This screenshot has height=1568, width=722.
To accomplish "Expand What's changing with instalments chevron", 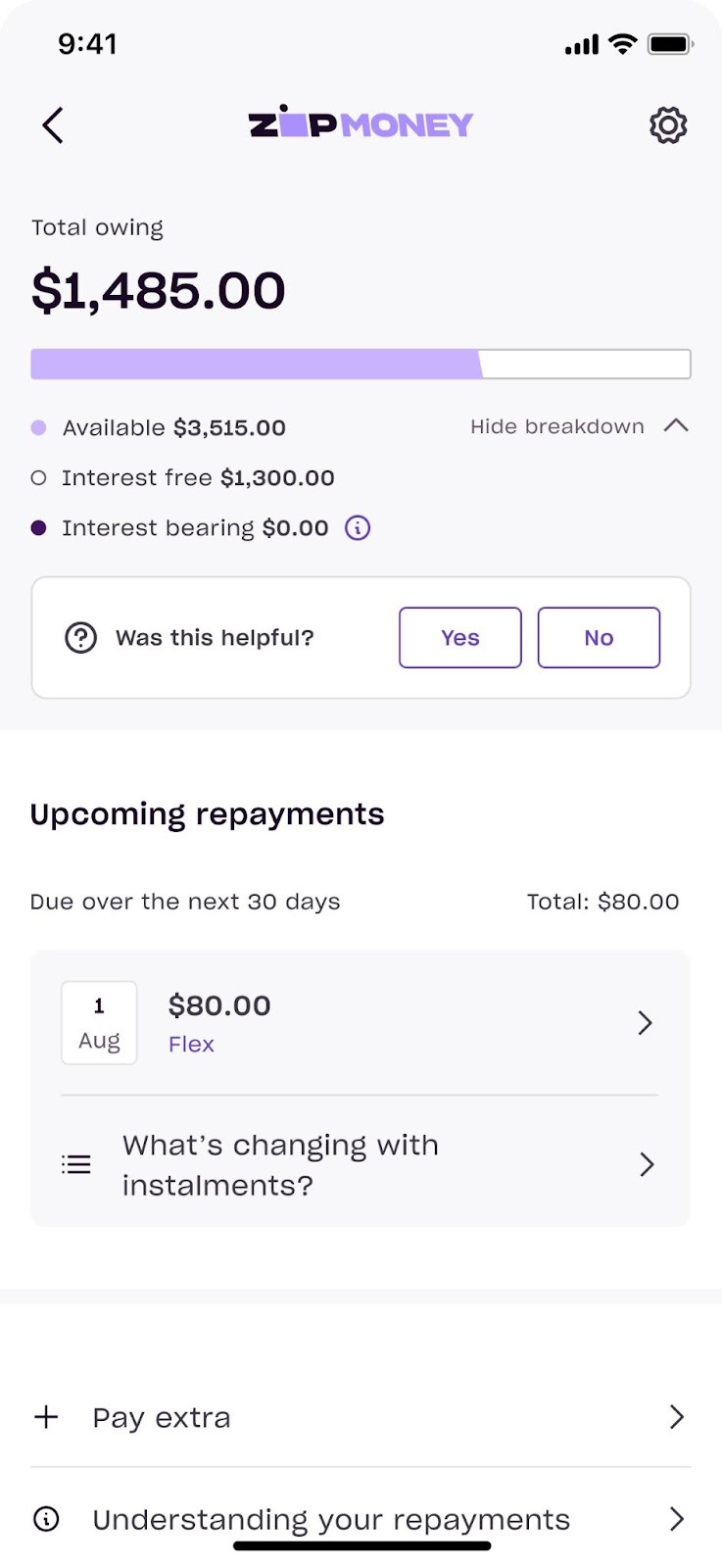I will tap(646, 1164).
